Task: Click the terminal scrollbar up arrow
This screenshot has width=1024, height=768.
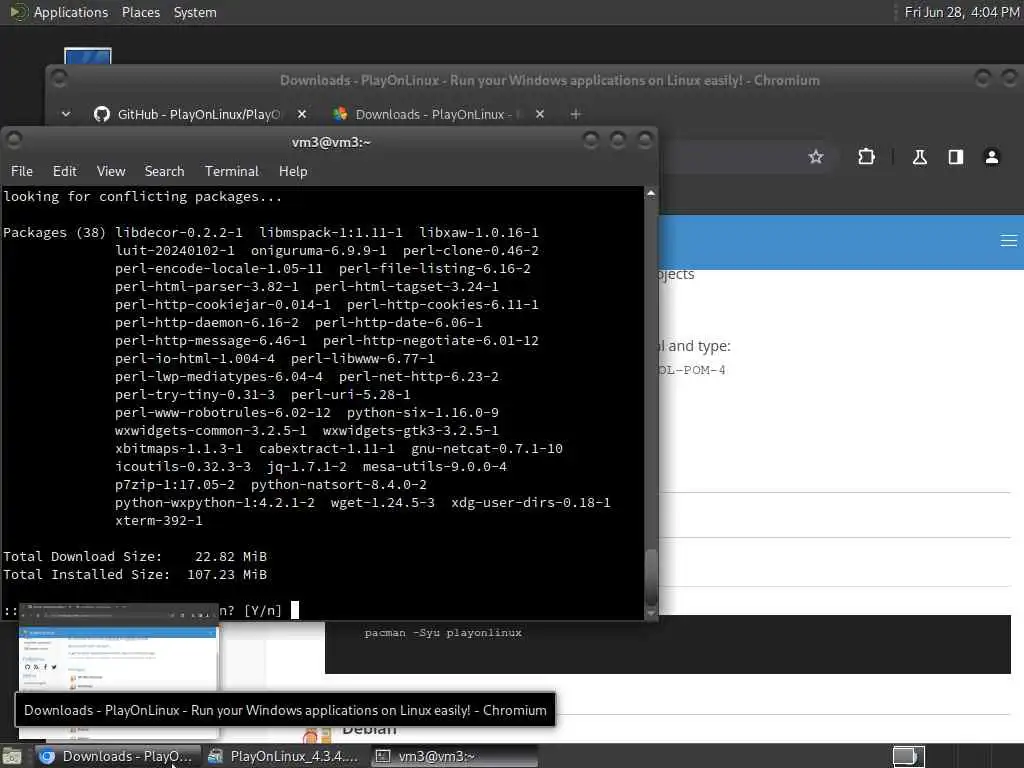Action: tap(650, 193)
